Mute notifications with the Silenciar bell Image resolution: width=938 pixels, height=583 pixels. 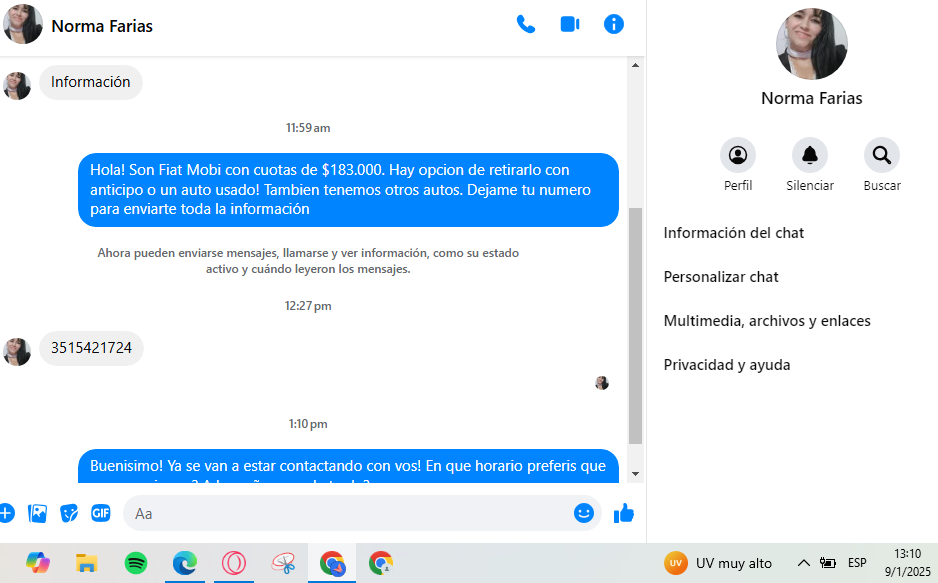click(x=810, y=155)
